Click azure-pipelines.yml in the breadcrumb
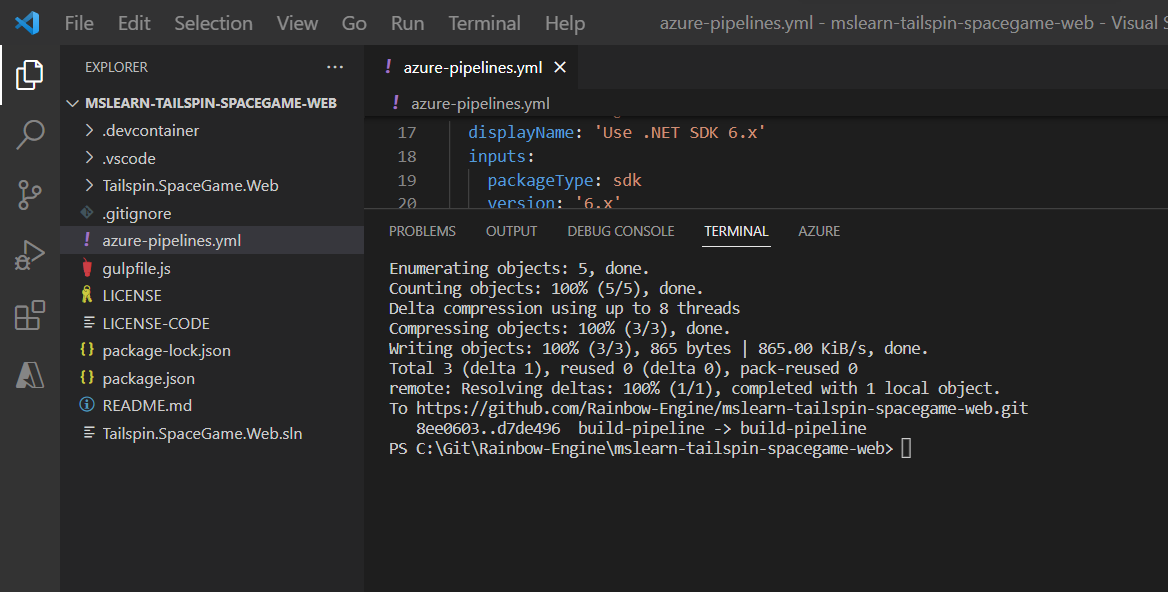1168x592 pixels. click(x=480, y=104)
